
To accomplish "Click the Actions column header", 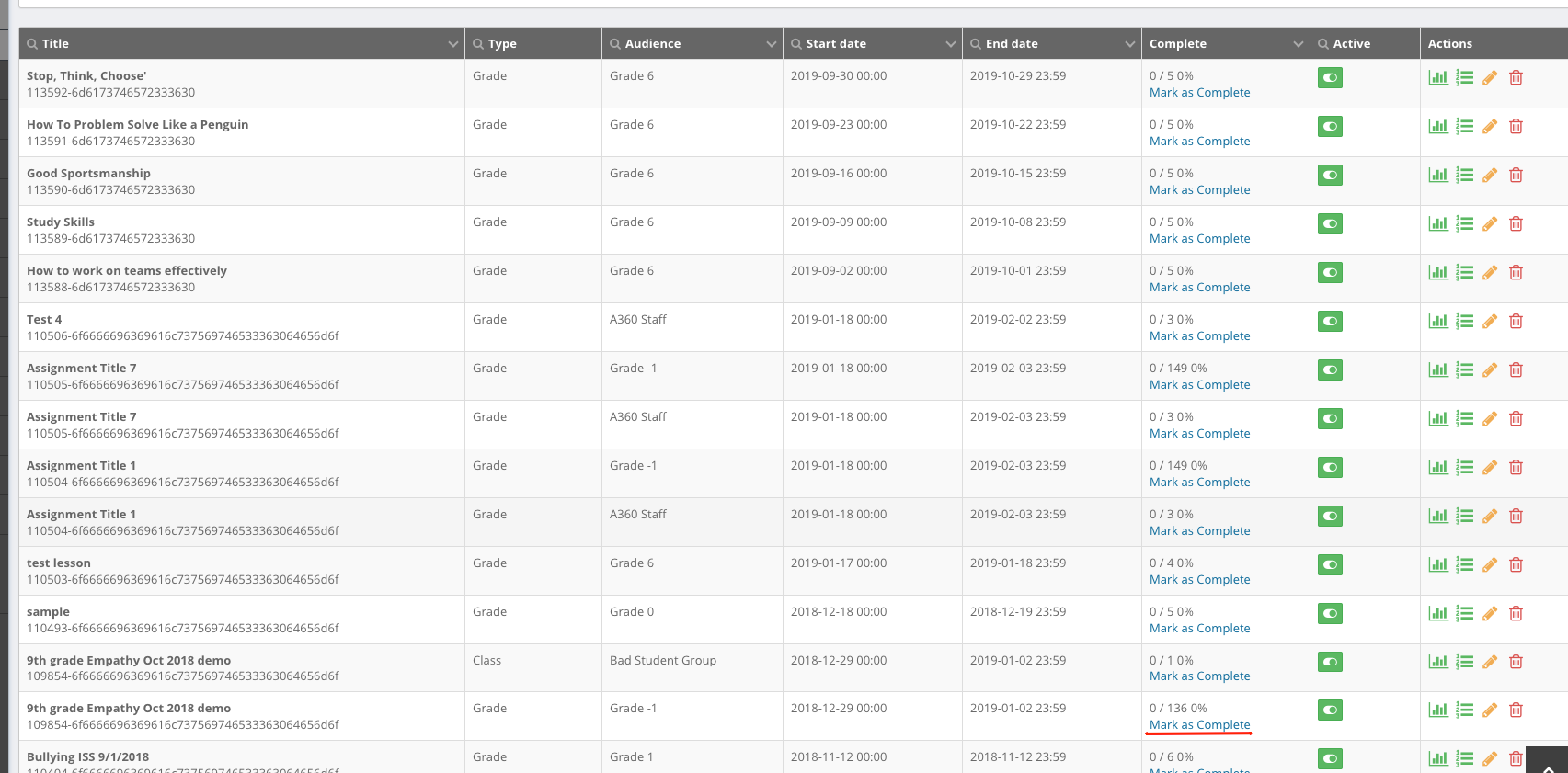I will click(x=1494, y=43).
